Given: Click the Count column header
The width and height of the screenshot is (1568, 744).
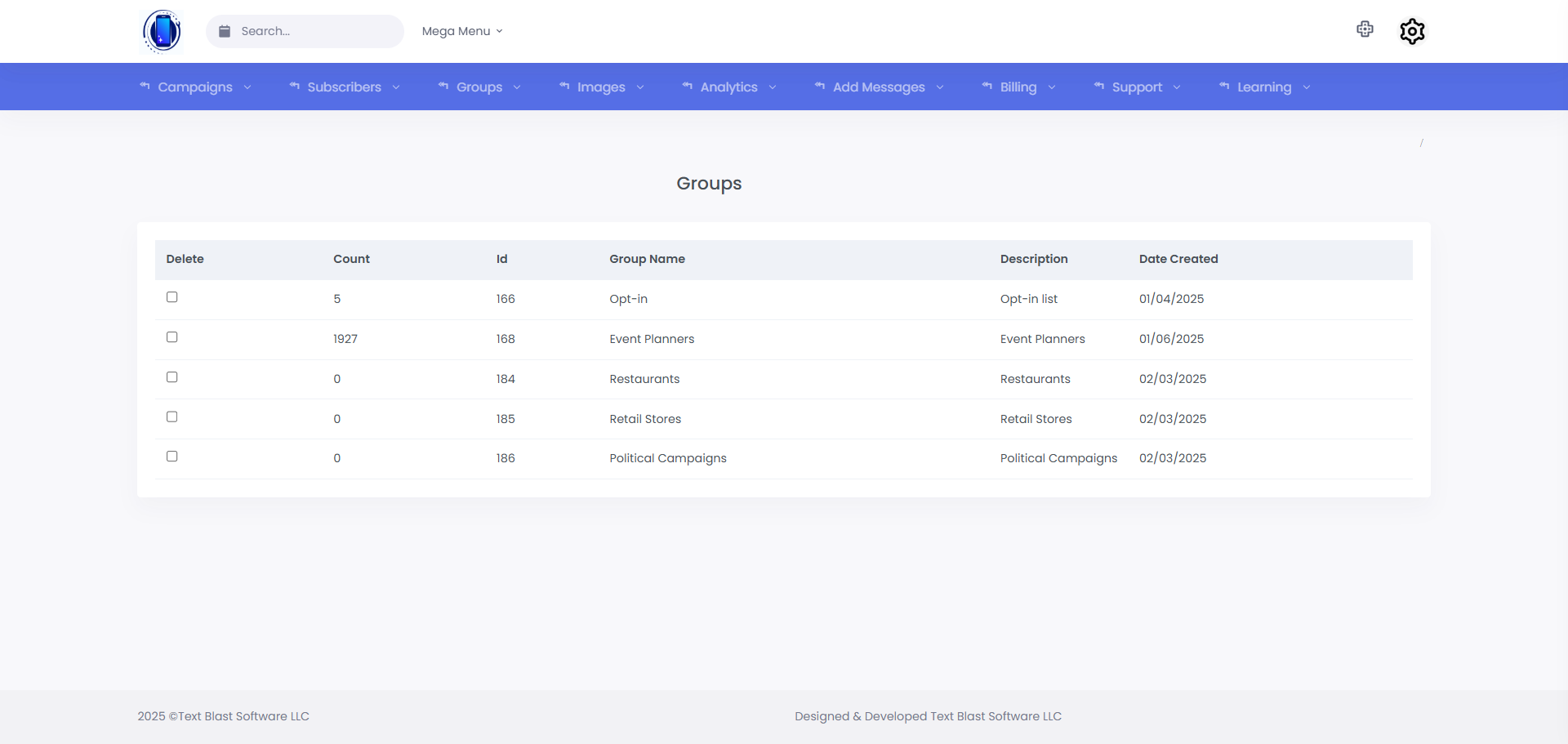Looking at the screenshot, I should pyautogui.click(x=351, y=259).
